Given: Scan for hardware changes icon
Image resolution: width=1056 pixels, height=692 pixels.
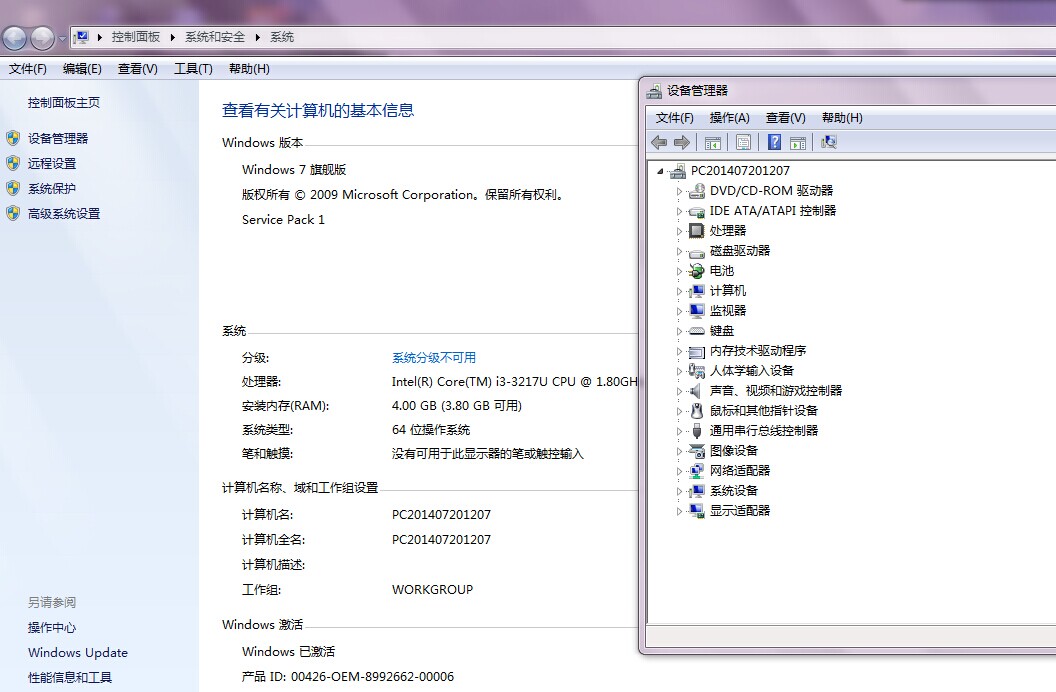Looking at the screenshot, I should pyautogui.click(x=828, y=142).
